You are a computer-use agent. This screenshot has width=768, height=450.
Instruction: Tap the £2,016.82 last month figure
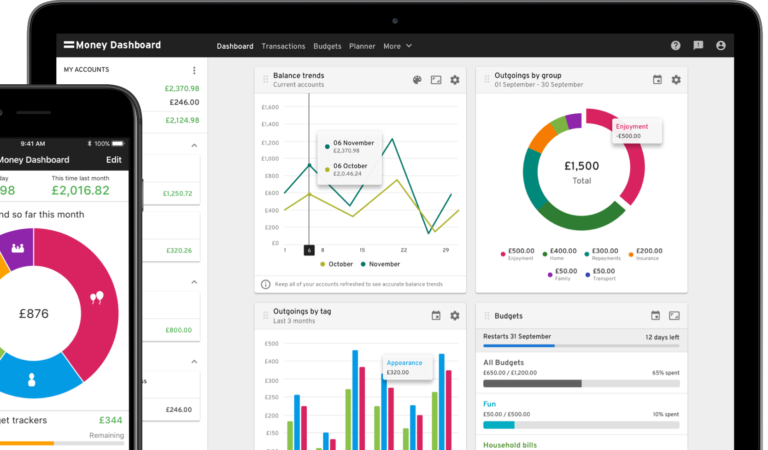click(80, 190)
